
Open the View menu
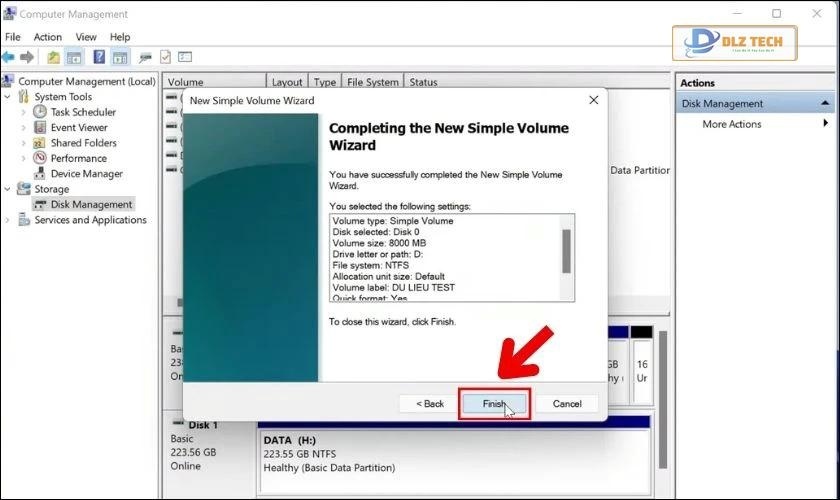(x=86, y=37)
